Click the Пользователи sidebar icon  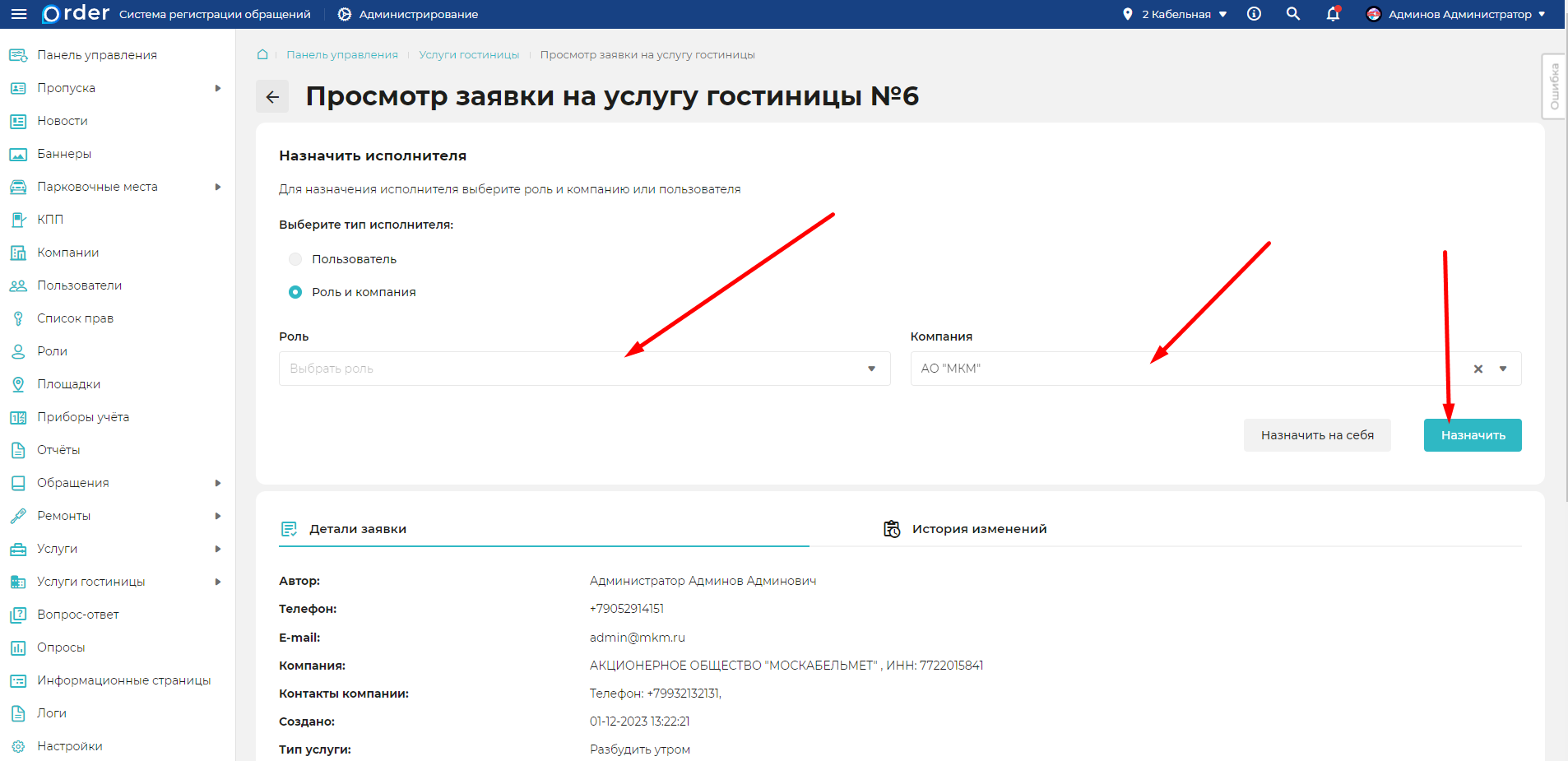17,285
